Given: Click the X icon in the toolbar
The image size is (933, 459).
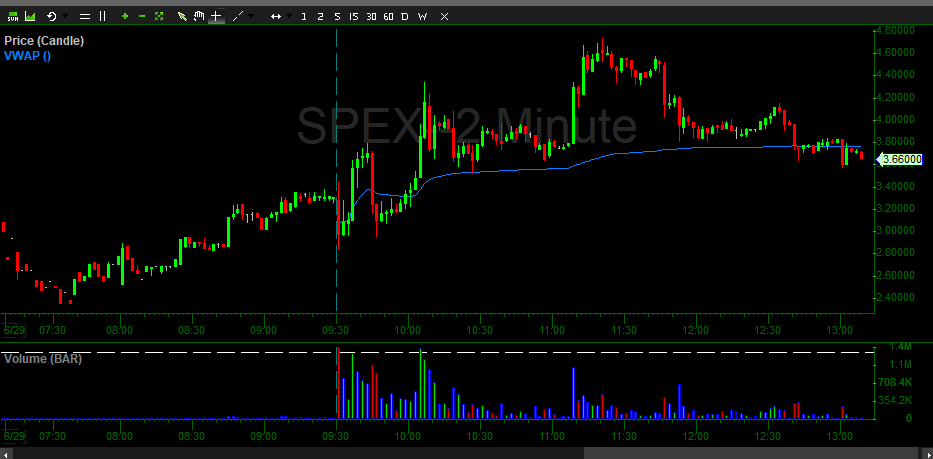Looking at the screenshot, I should tap(444, 17).
